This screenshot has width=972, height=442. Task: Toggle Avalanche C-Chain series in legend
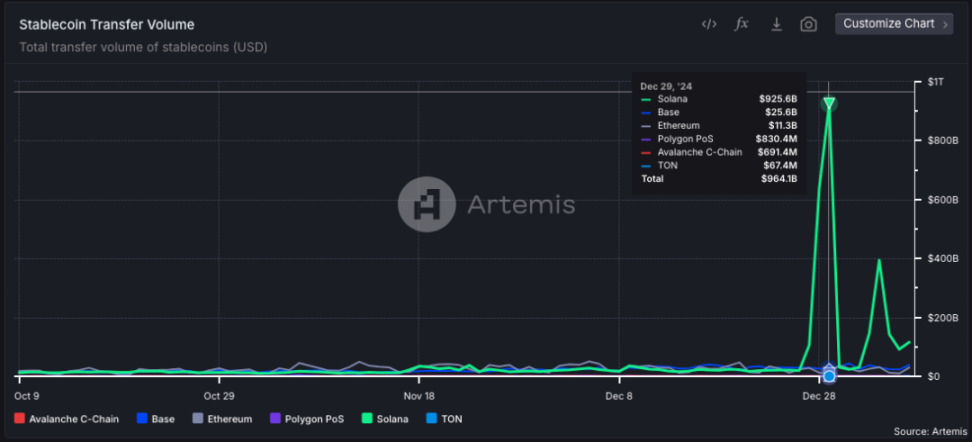pyautogui.click(x=66, y=419)
